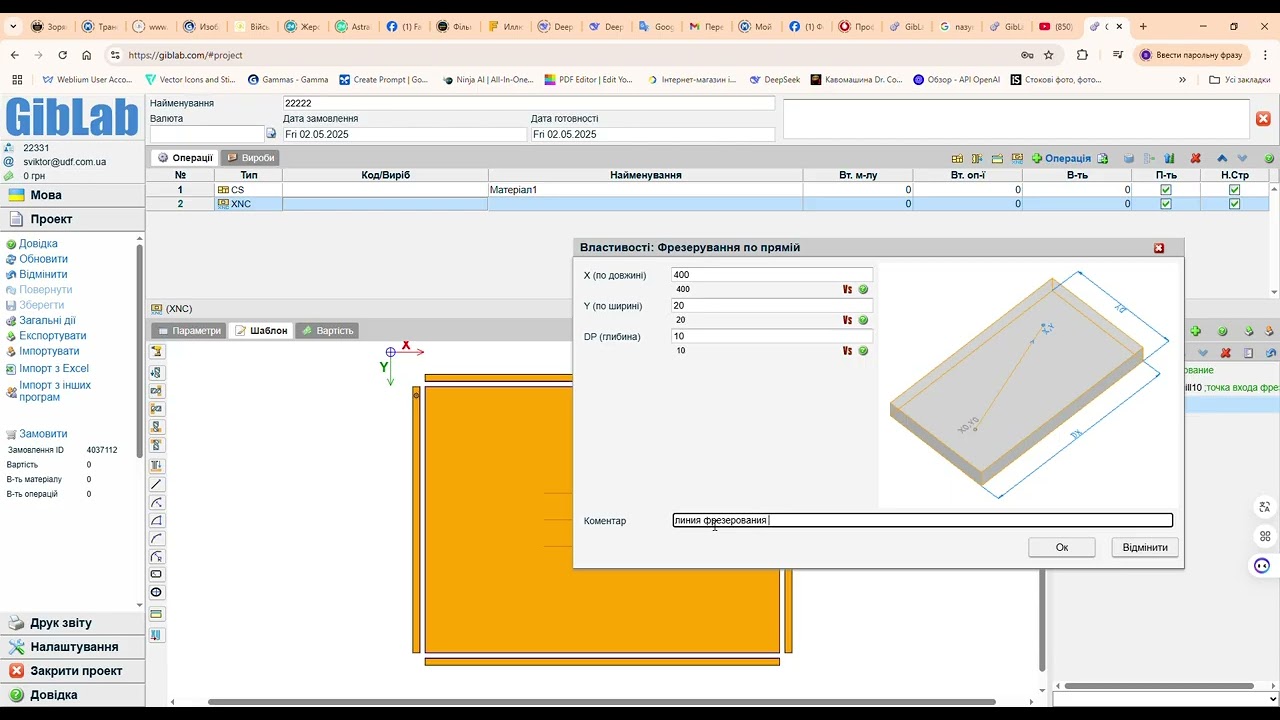
Task: Click the bookmark star in address bar
Action: (x=1048, y=55)
